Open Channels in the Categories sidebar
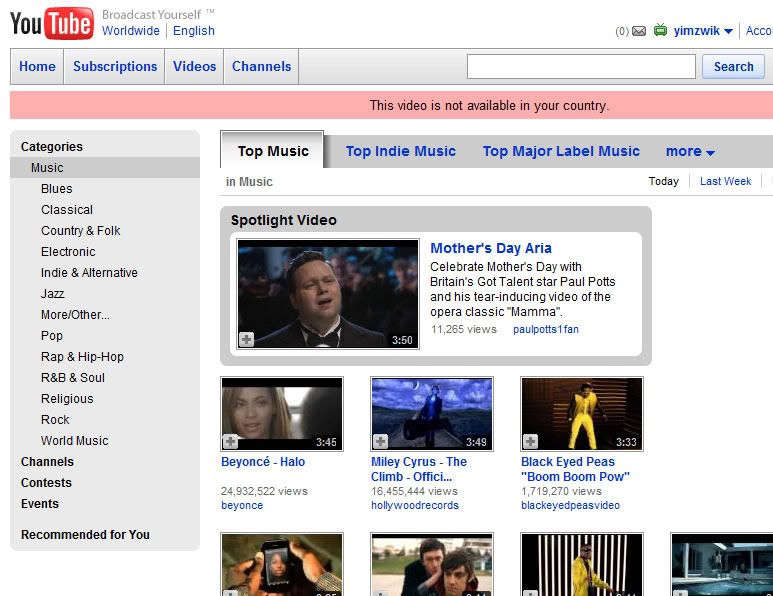The image size is (773, 596). (x=47, y=462)
